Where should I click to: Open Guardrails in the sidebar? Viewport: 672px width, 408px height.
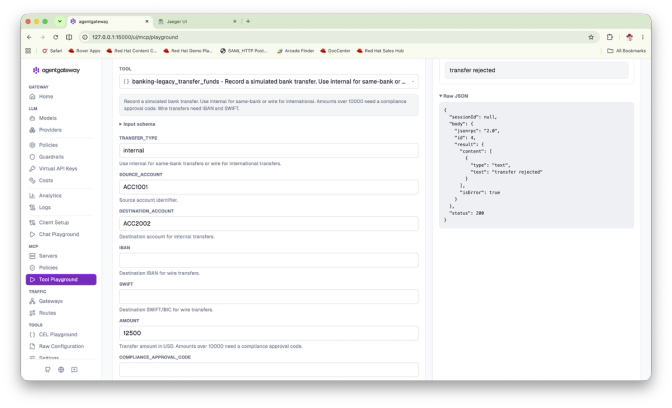tap(51, 157)
